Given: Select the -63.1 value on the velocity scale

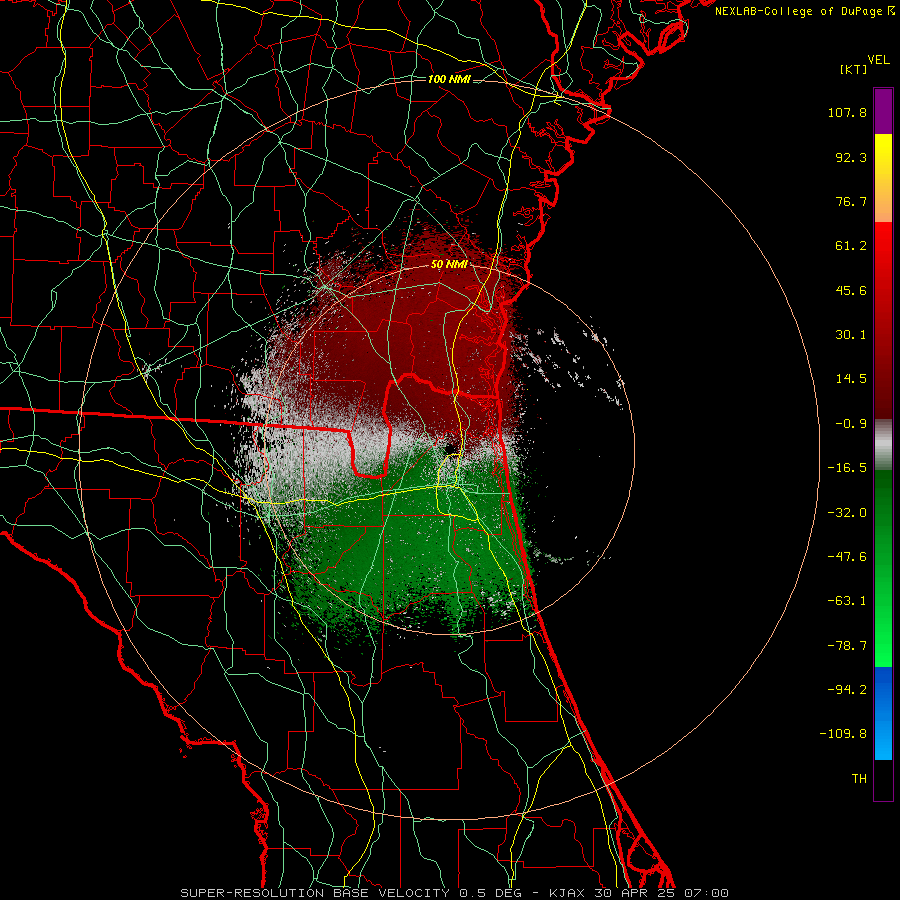Looking at the screenshot, I should tap(847, 601).
